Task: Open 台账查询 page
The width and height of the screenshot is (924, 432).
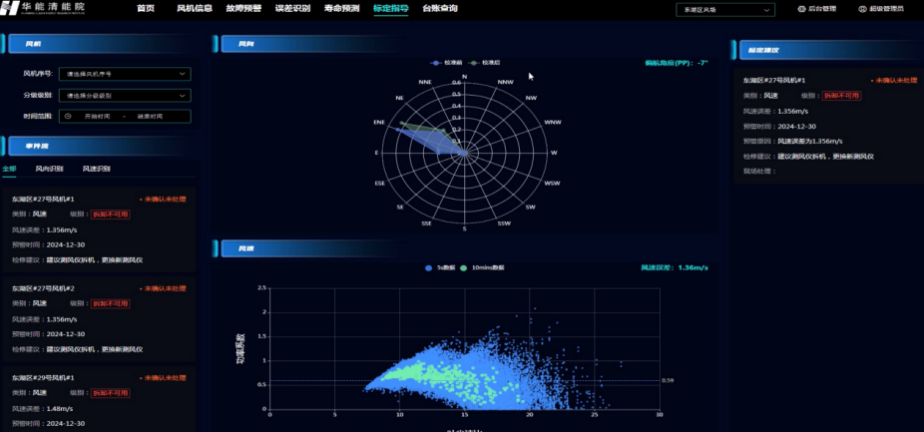Action: (440, 9)
